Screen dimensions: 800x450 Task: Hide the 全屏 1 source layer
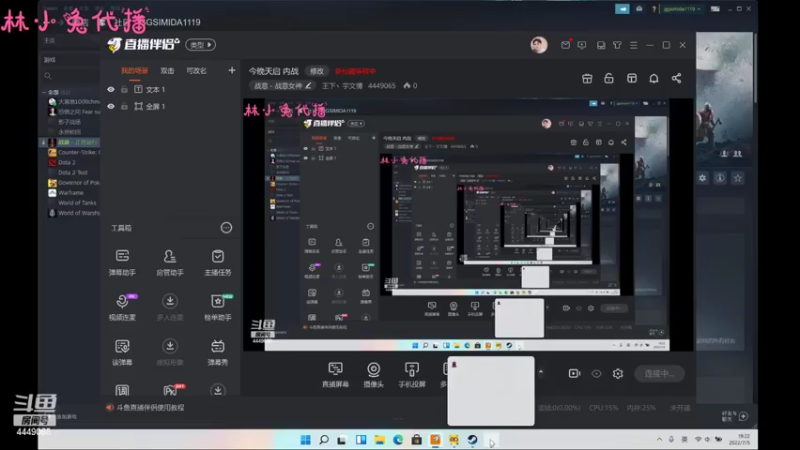coord(111,106)
